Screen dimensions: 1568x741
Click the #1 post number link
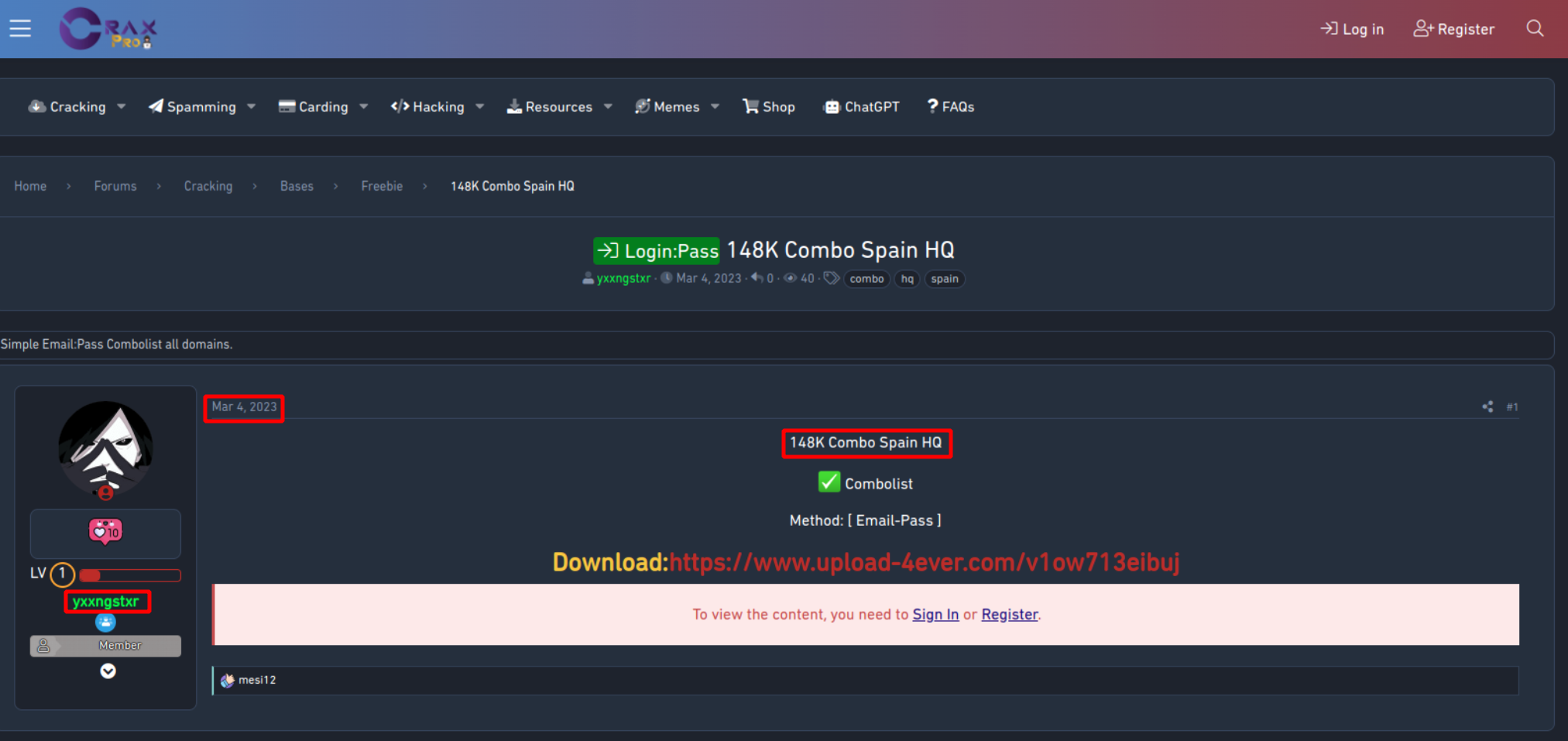1511,407
